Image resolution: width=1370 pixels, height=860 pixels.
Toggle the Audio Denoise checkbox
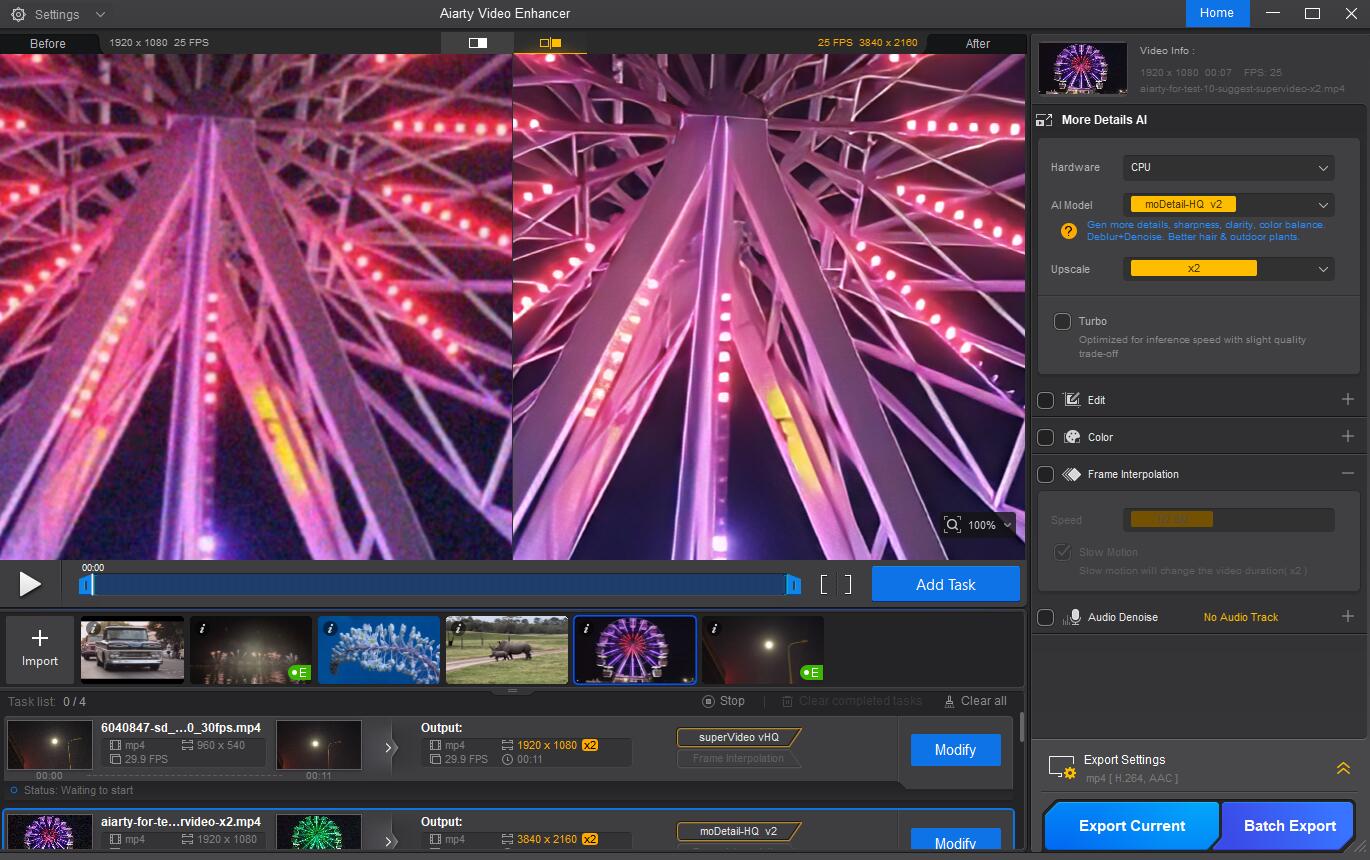[1046, 617]
